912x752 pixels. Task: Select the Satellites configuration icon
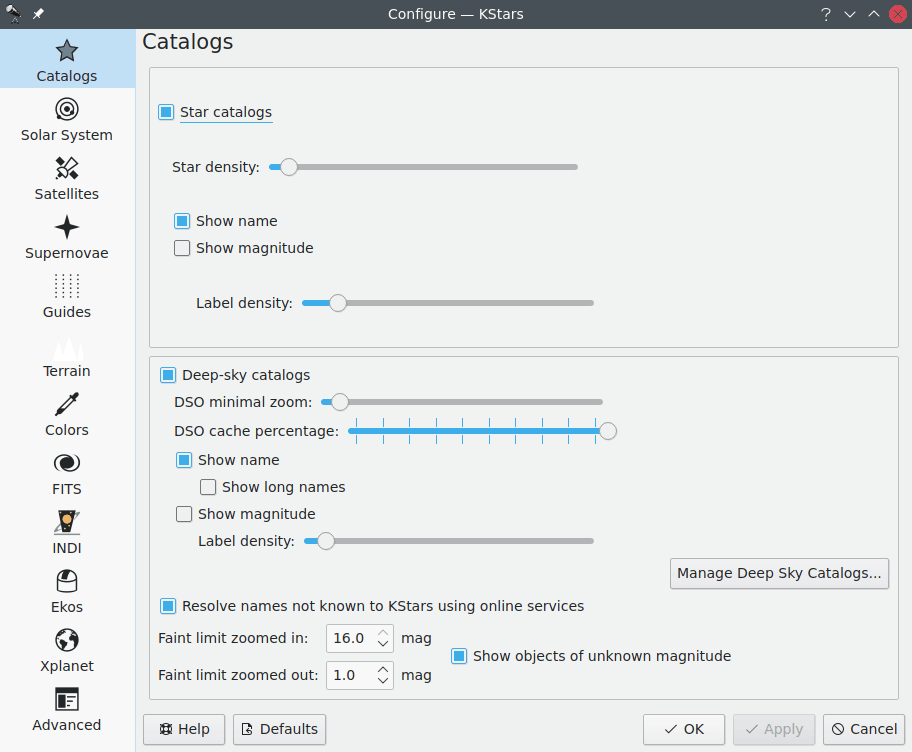pyautogui.click(x=66, y=177)
